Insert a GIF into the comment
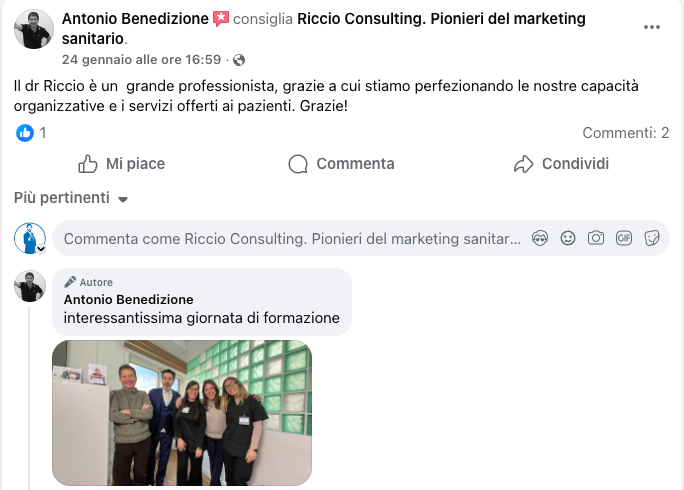 (x=624, y=238)
